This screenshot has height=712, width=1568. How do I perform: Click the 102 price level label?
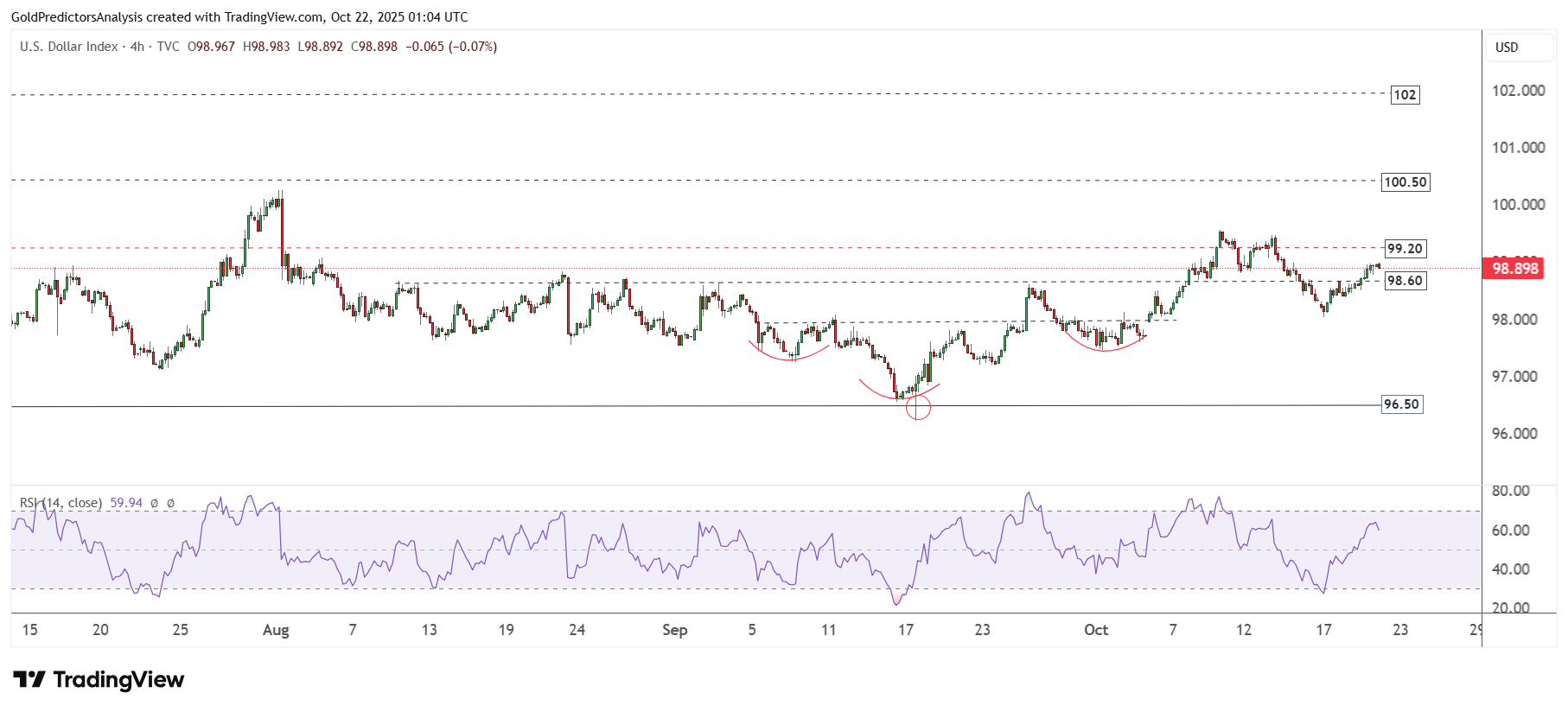pos(1405,95)
